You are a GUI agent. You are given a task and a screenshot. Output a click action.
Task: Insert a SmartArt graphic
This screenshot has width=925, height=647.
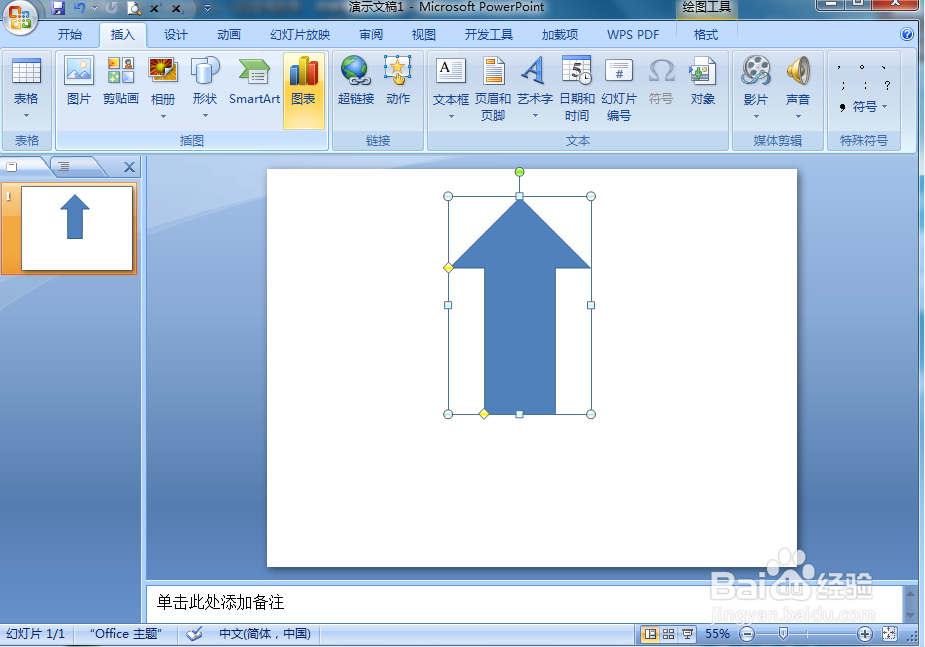tap(254, 82)
